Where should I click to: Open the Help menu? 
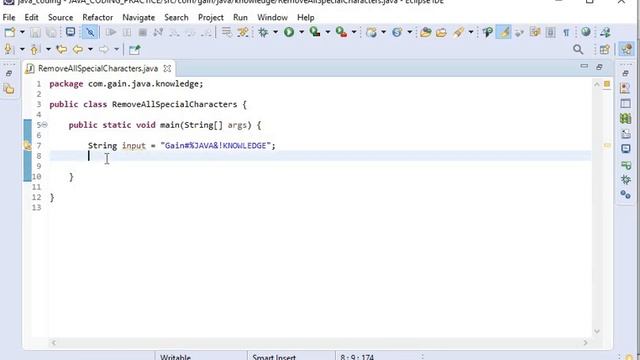tap(306, 18)
